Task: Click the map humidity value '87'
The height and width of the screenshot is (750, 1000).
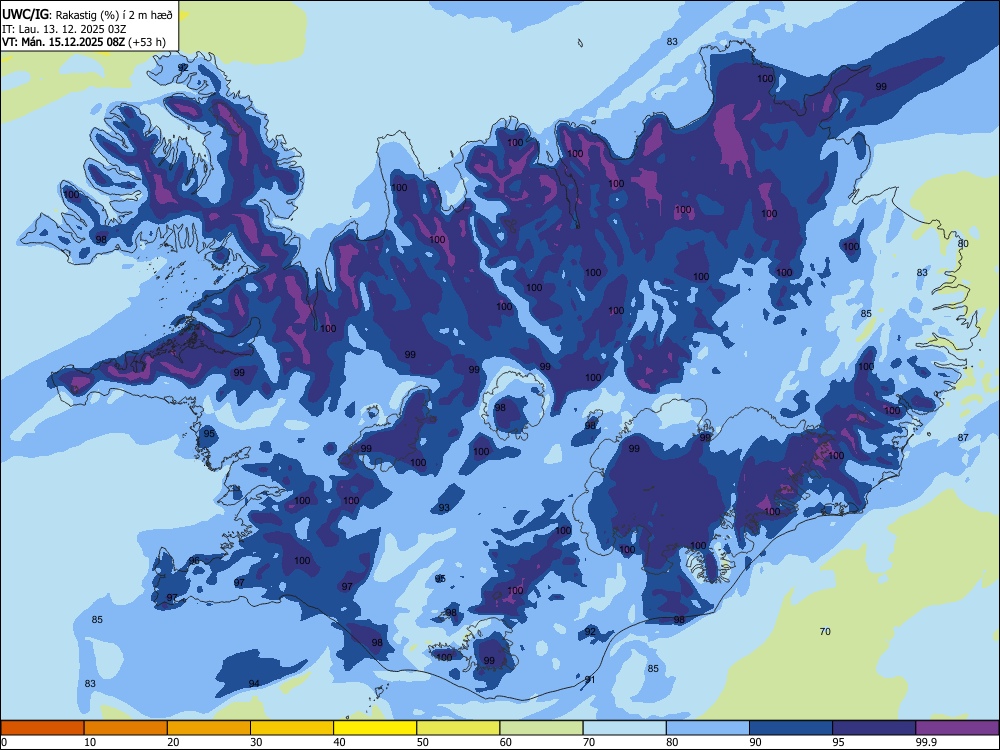Action: pos(963,438)
